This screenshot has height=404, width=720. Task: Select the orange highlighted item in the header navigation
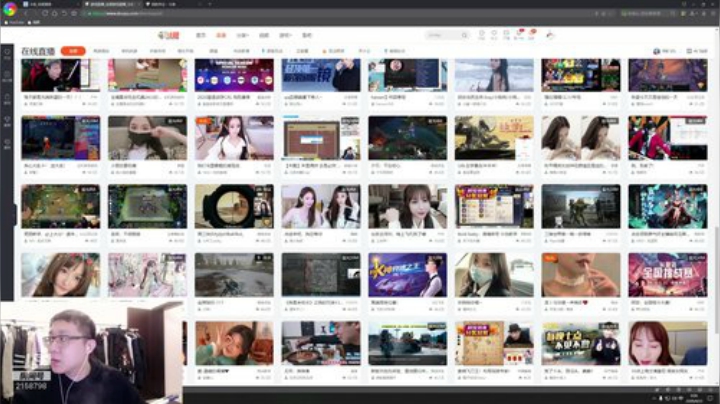click(221, 35)
